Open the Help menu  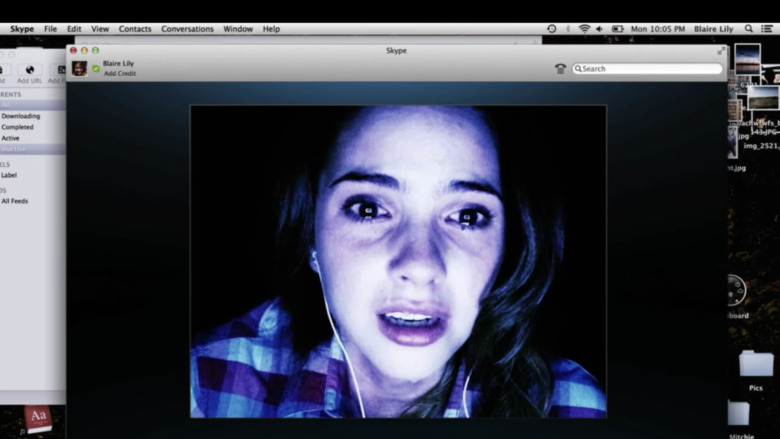coord(271,29)
